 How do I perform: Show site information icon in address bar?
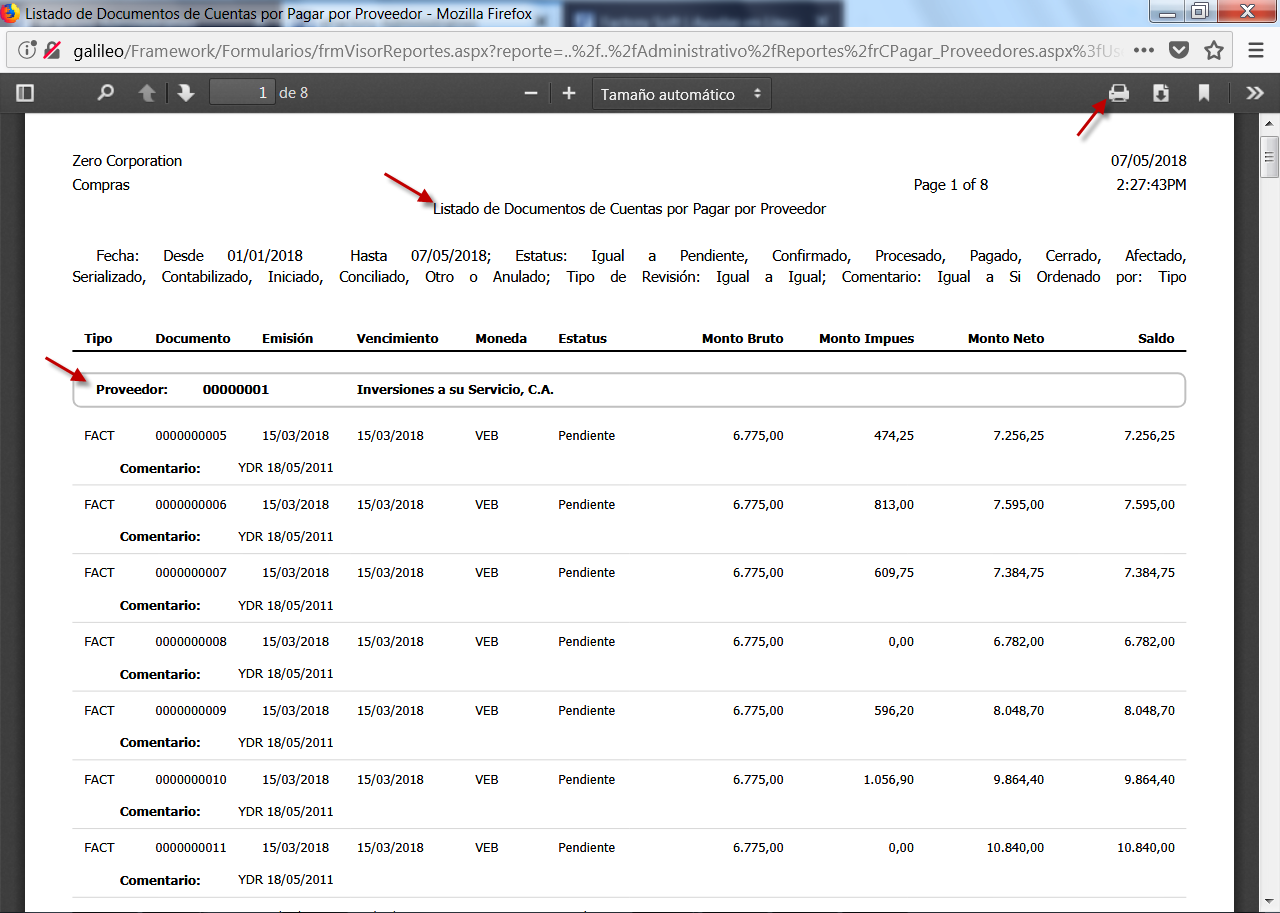(x=27, y=50)
